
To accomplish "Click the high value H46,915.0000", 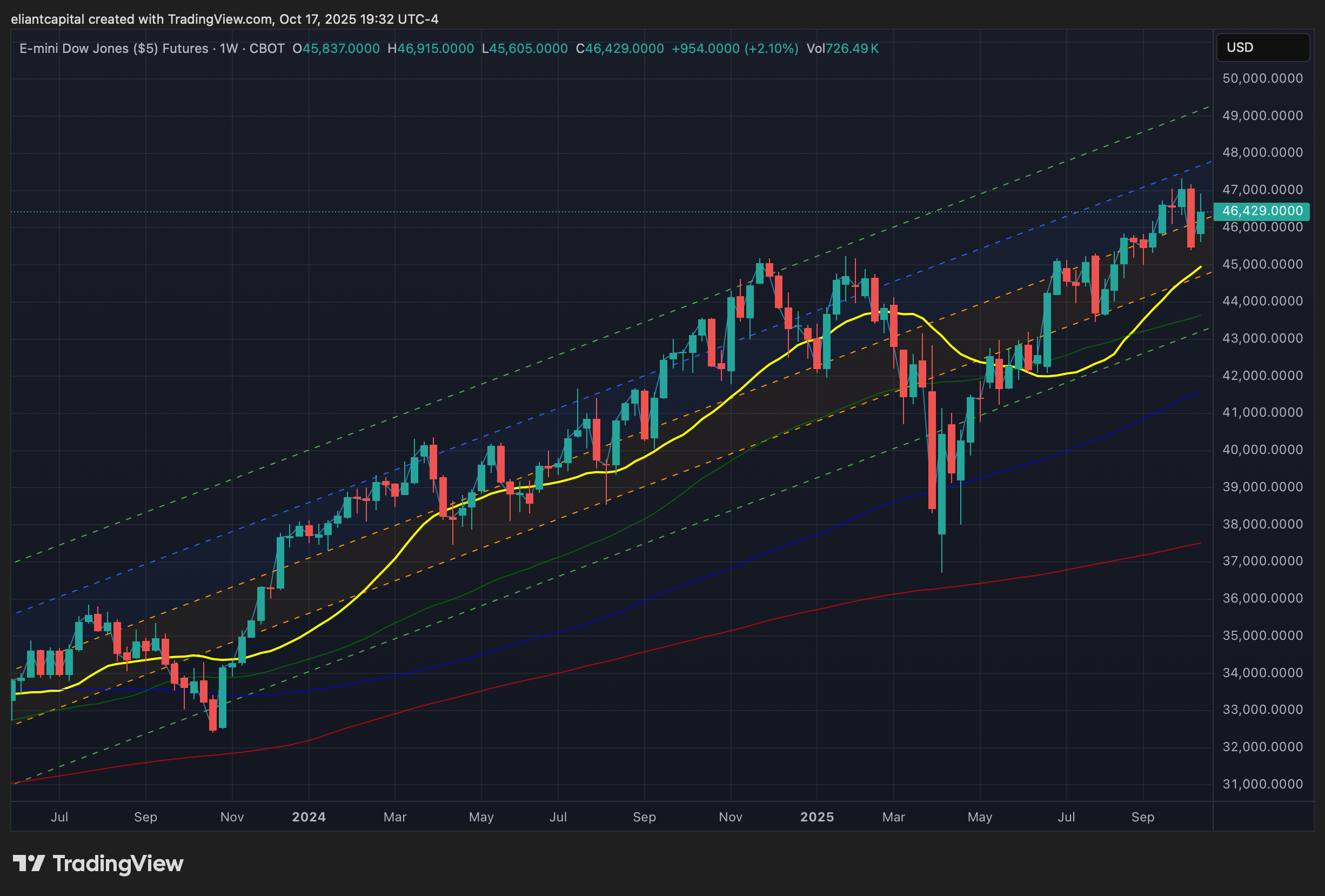I will click(x=431, y=49).
